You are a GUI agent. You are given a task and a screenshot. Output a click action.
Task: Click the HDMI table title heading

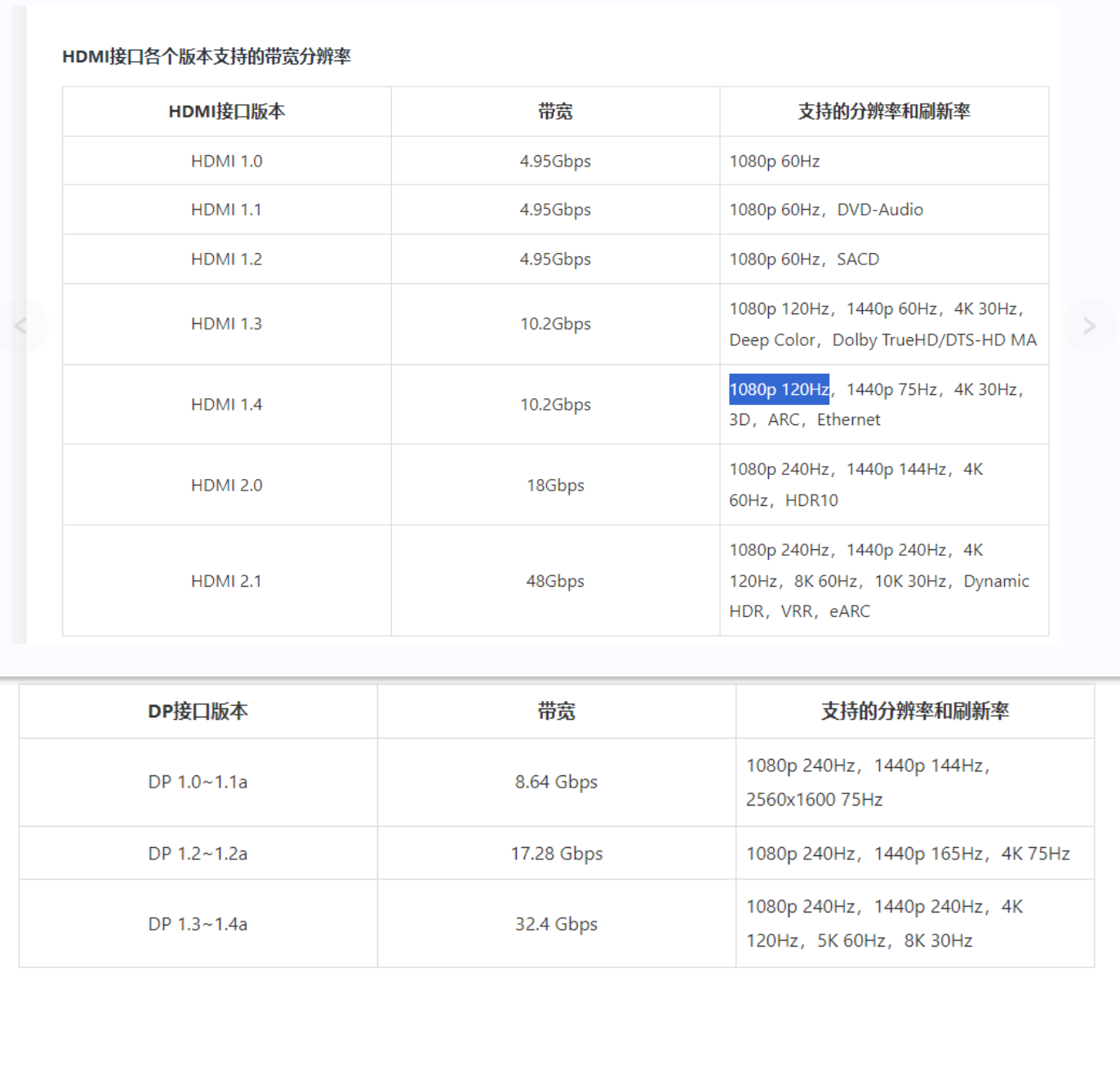coord(207,56)
